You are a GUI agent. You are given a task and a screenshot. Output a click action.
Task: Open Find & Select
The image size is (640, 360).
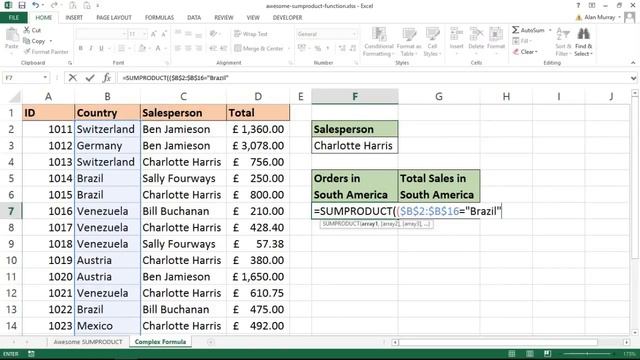click(583, 42)
